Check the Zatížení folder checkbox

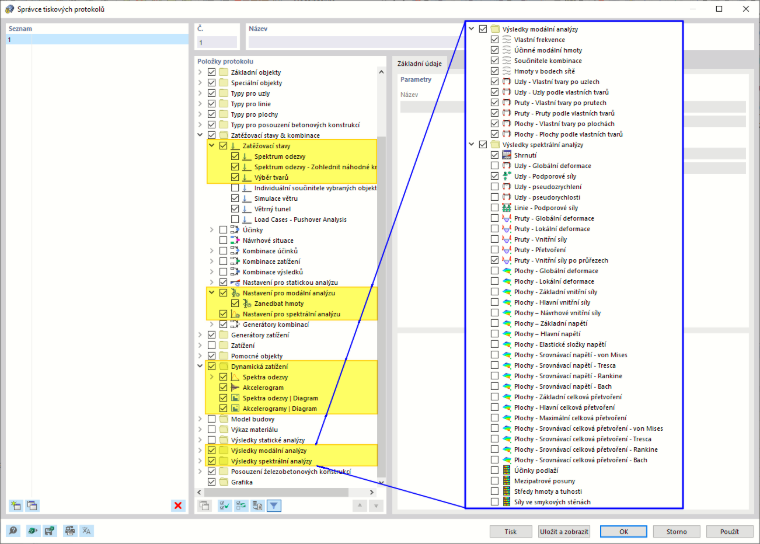click(212, 345)
